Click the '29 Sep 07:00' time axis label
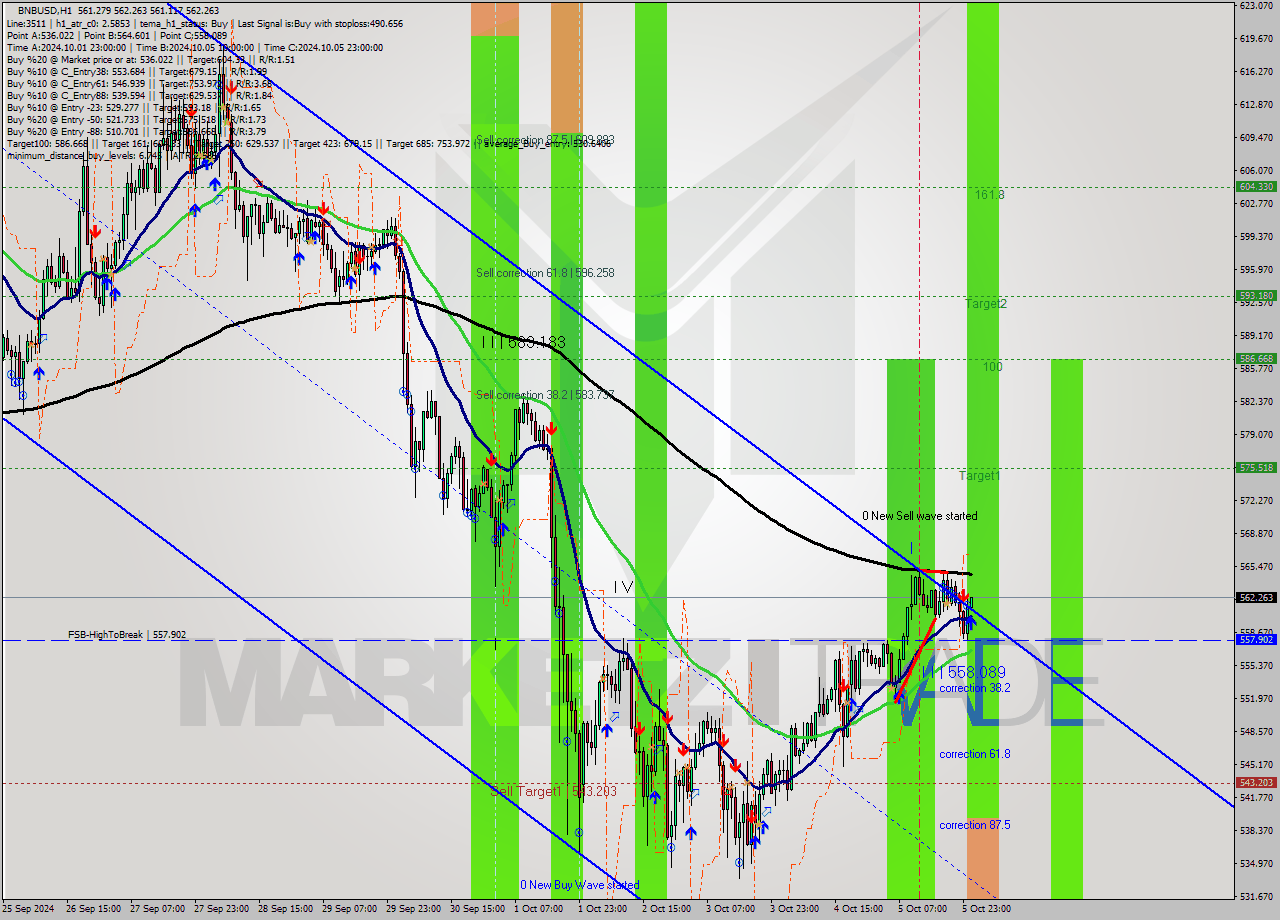Image resolution: width=1280 pixels, height=920 pixels. pyautogui.click(x=348, y=909)
